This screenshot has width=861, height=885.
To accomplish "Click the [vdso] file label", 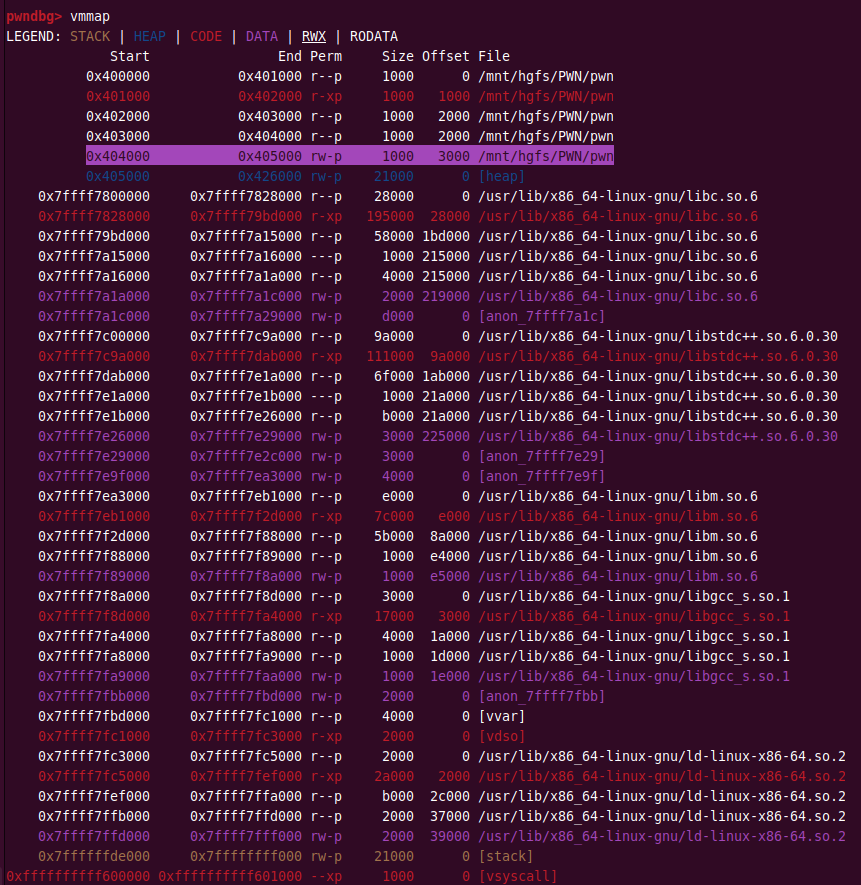I will (501, 736).
